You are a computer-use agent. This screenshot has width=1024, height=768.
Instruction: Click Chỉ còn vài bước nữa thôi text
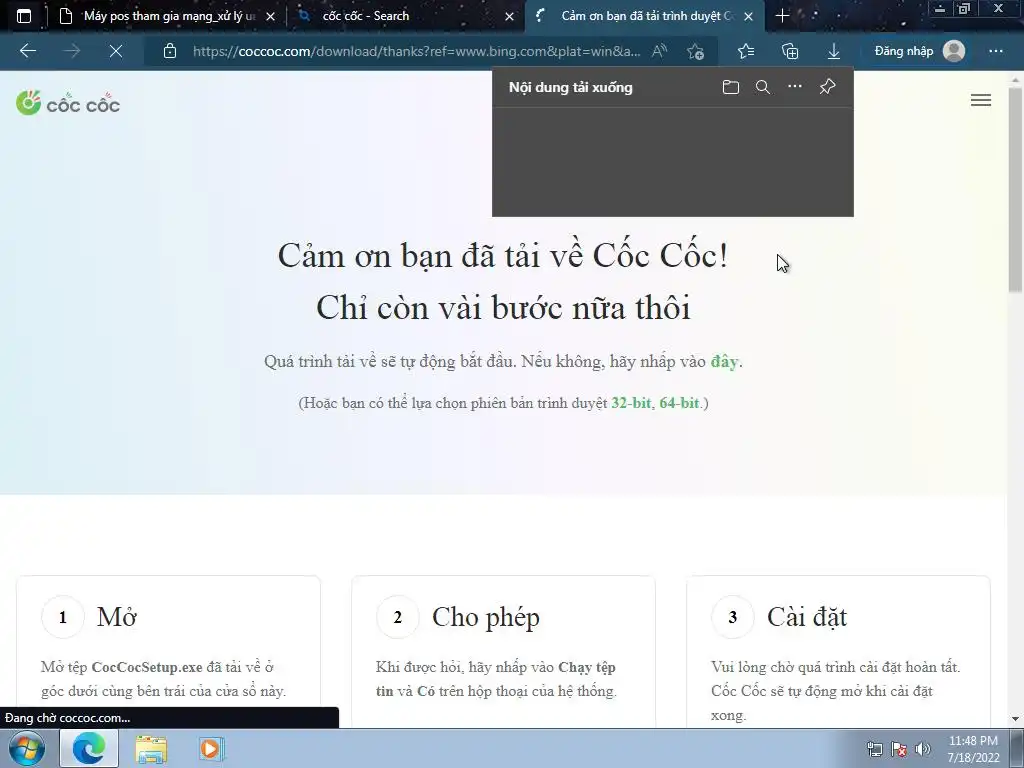503,308
